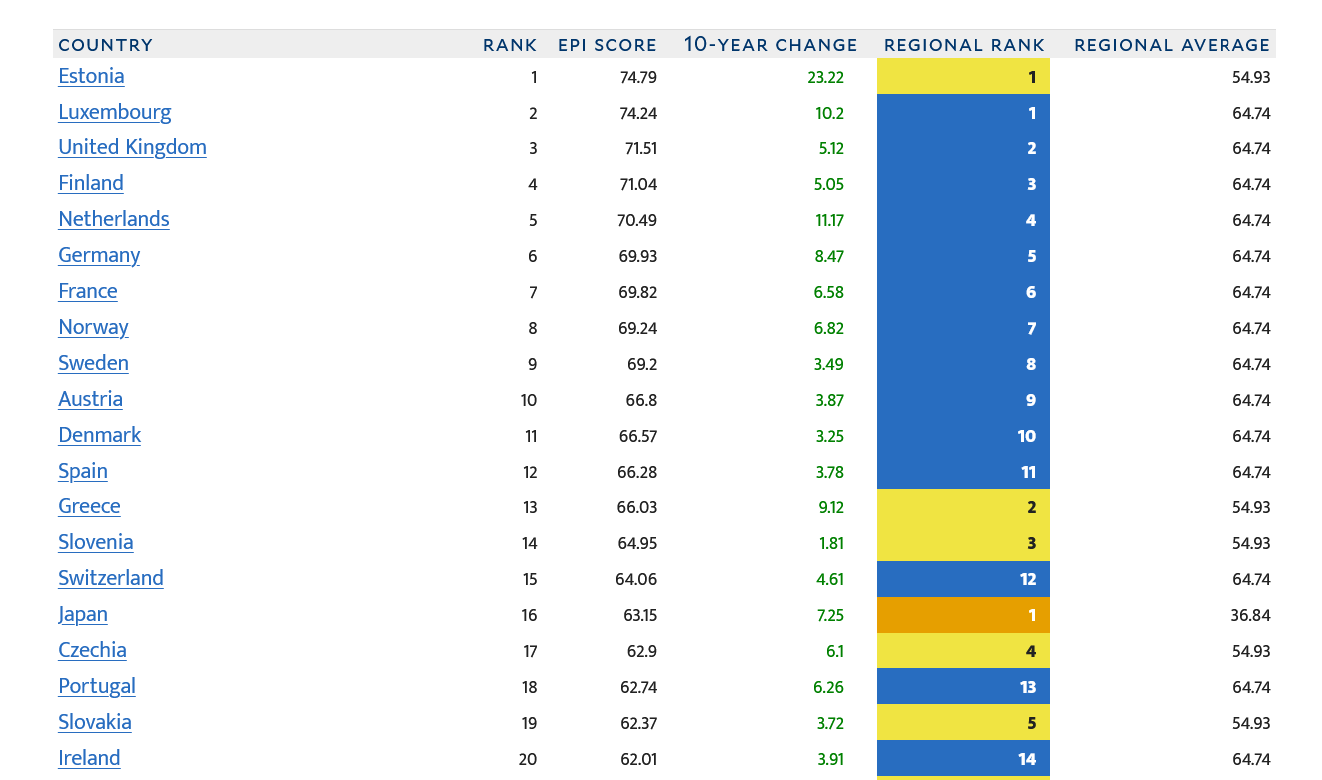The height and width of the screenshot is (780, 1322).
Task: Visit the Japan country link
Action: (83, 615)
